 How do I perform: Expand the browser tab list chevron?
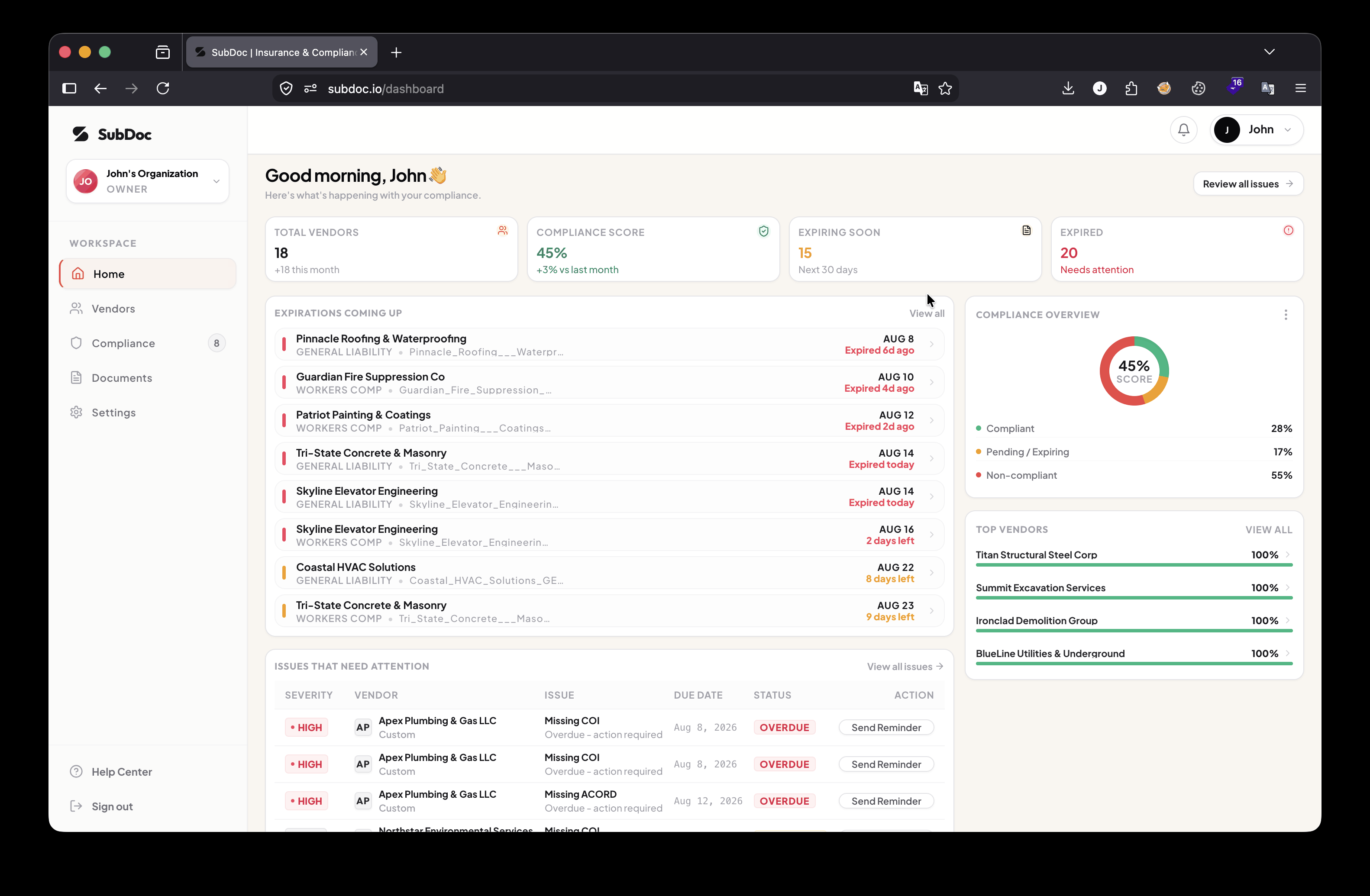point(1269,52)
